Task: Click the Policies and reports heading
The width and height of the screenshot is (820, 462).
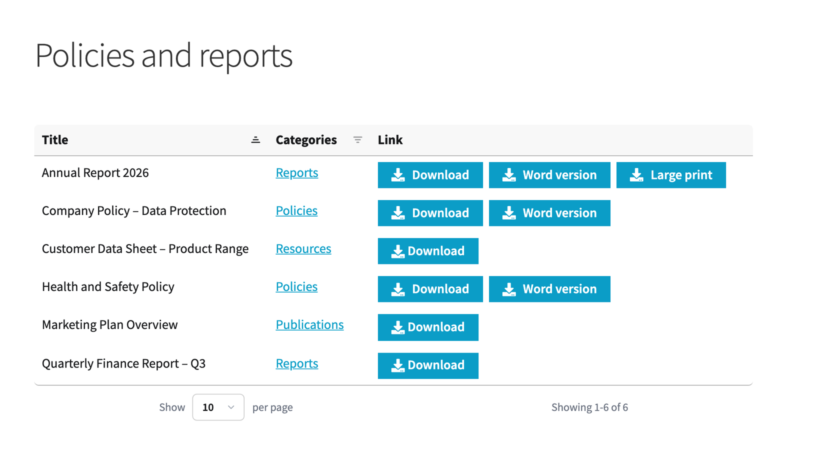Action: point(164,55)
